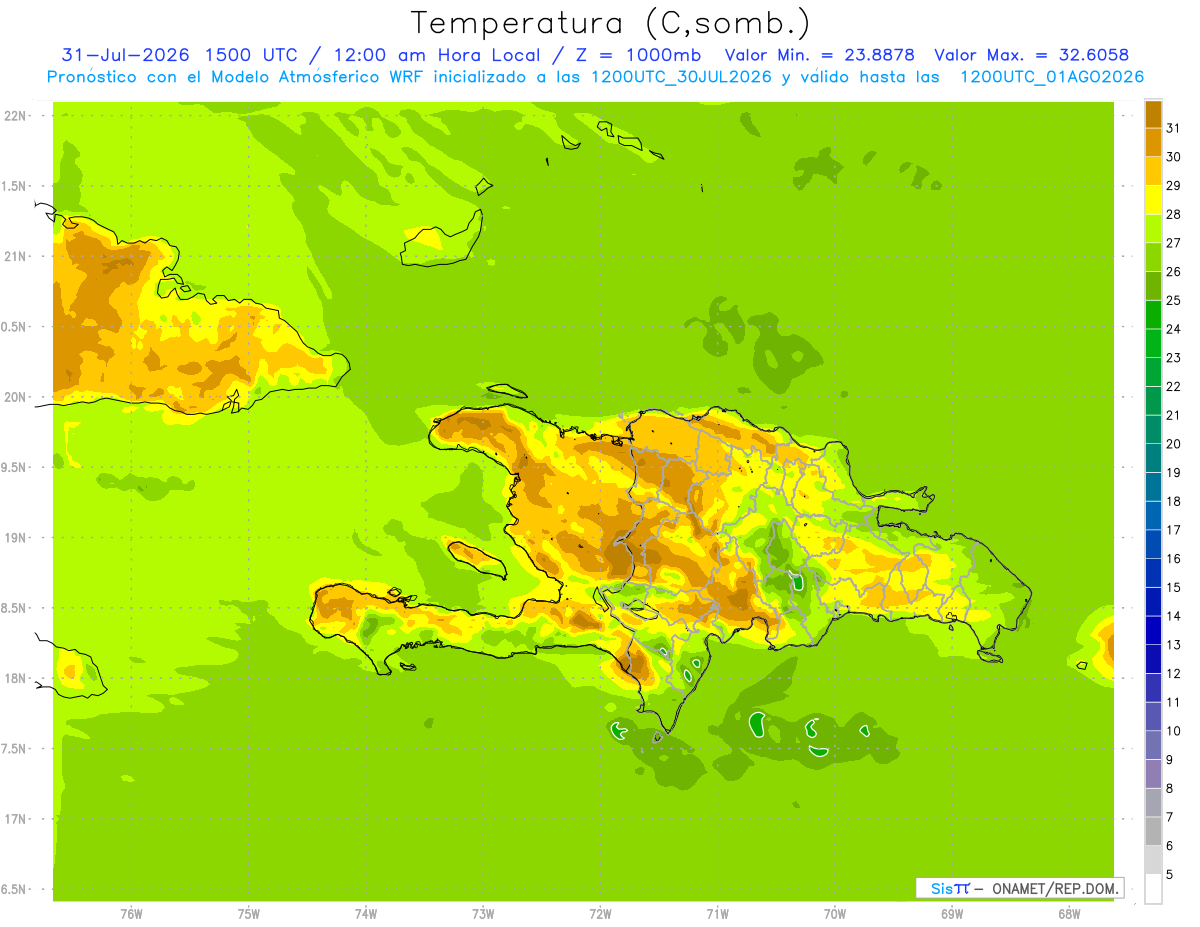
Task: Click the latitude label 8.5N
Action: coord(15,608)
